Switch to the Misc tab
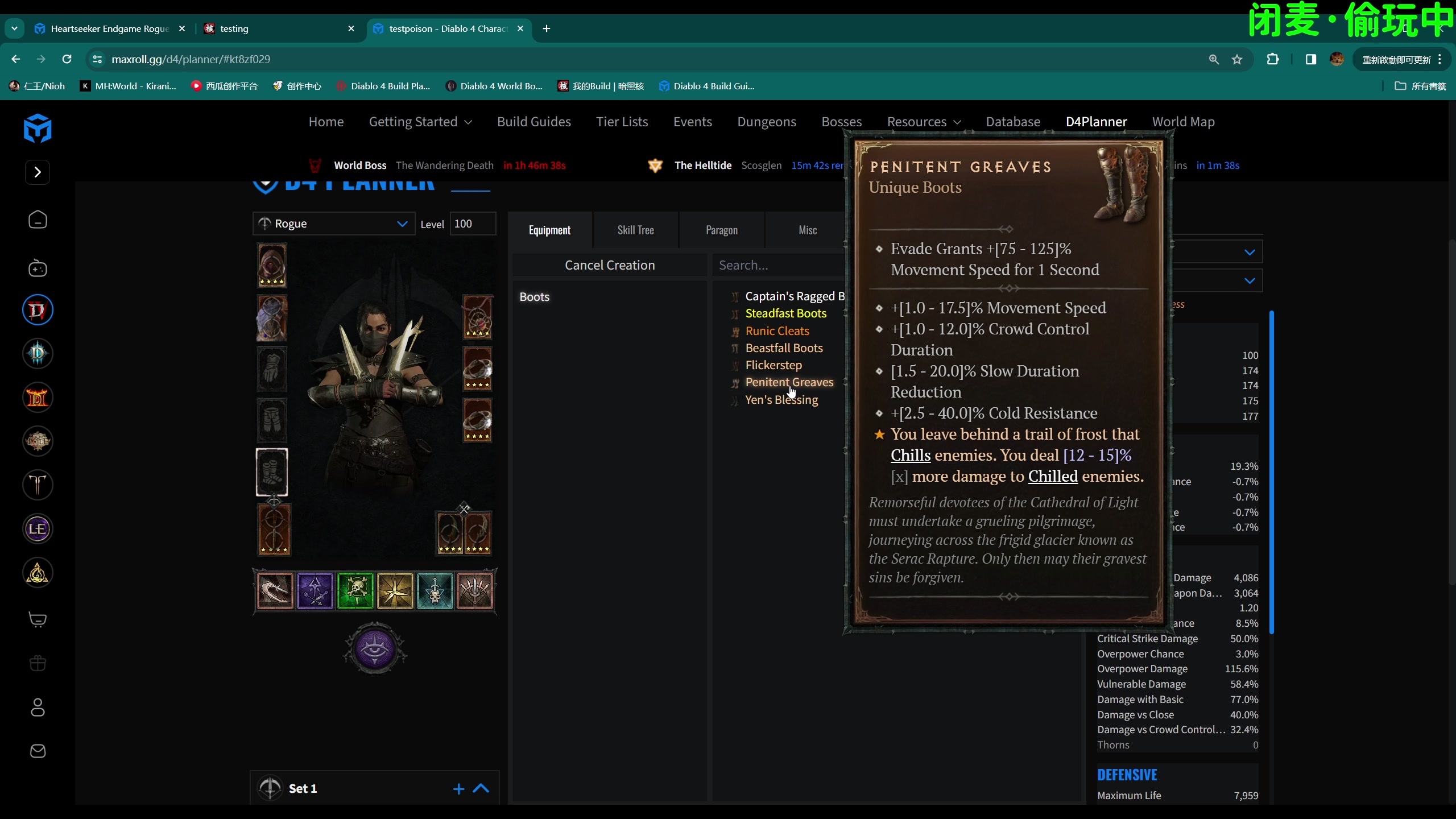 click(807, 230)
